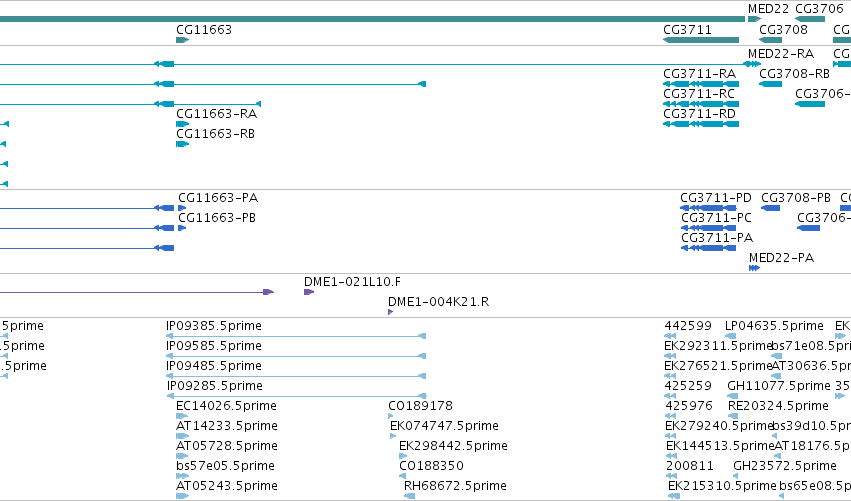This screenshot has height=501, width=851.
Task: Select the DME1-004K21.R purple arrow glyph
Action: pyautogui.click(x=390, y=312)
